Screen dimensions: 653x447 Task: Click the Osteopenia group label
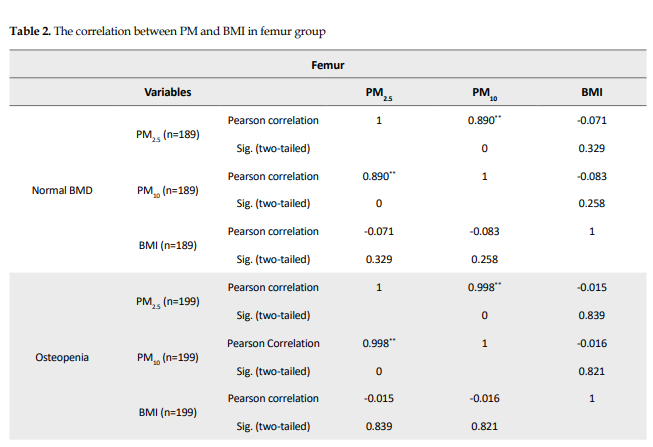point(63,357)
